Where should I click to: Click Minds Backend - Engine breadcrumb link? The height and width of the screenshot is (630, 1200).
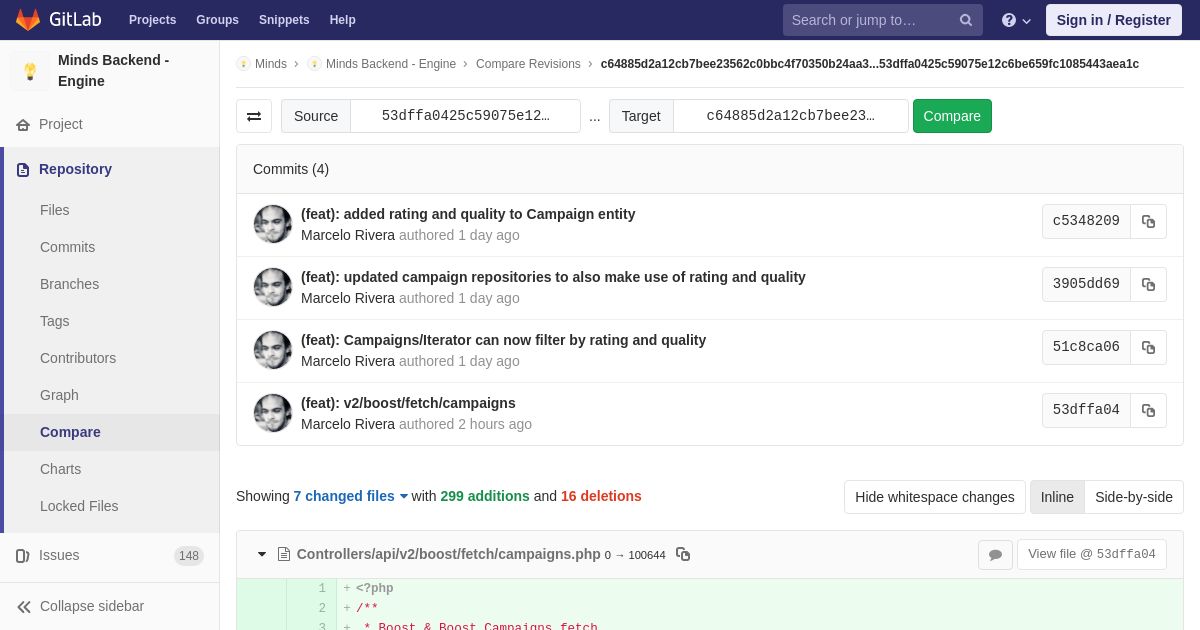click(x=391, y=64)
